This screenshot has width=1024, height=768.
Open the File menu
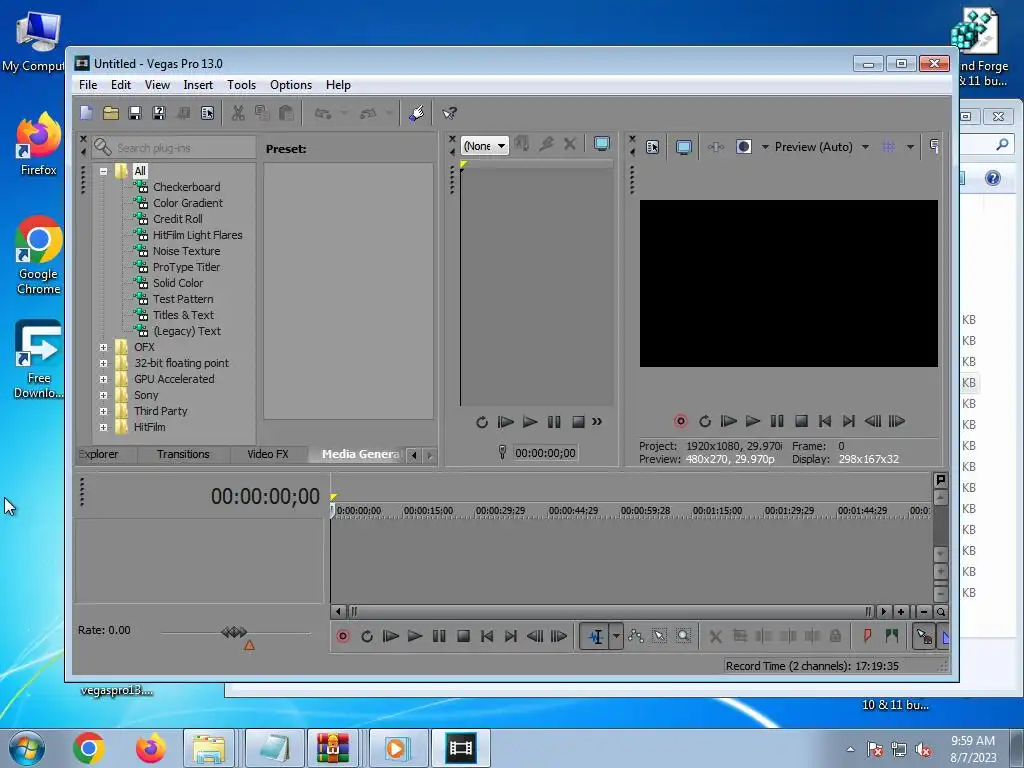(88, 85)
